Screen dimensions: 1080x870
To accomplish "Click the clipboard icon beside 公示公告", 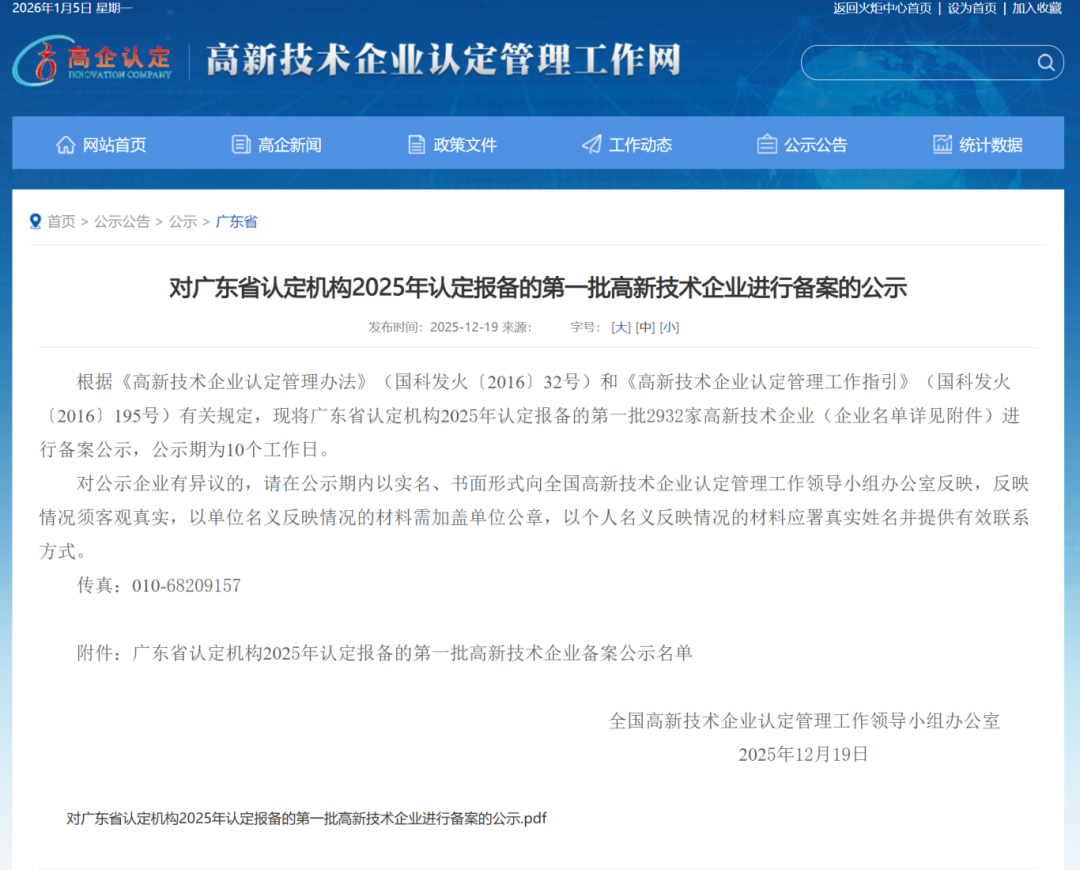I will click(x=767, y=144).
